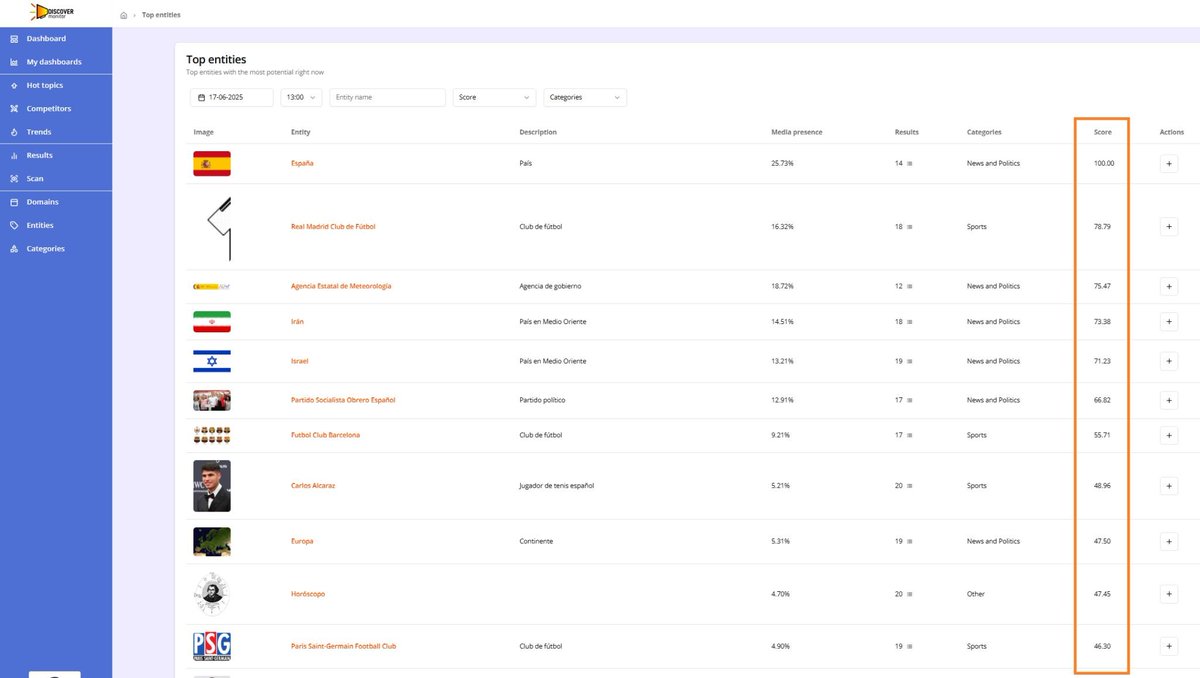1200x678 pixels.
Task: Click the Media presence column header
Action: tap(797, 132)
